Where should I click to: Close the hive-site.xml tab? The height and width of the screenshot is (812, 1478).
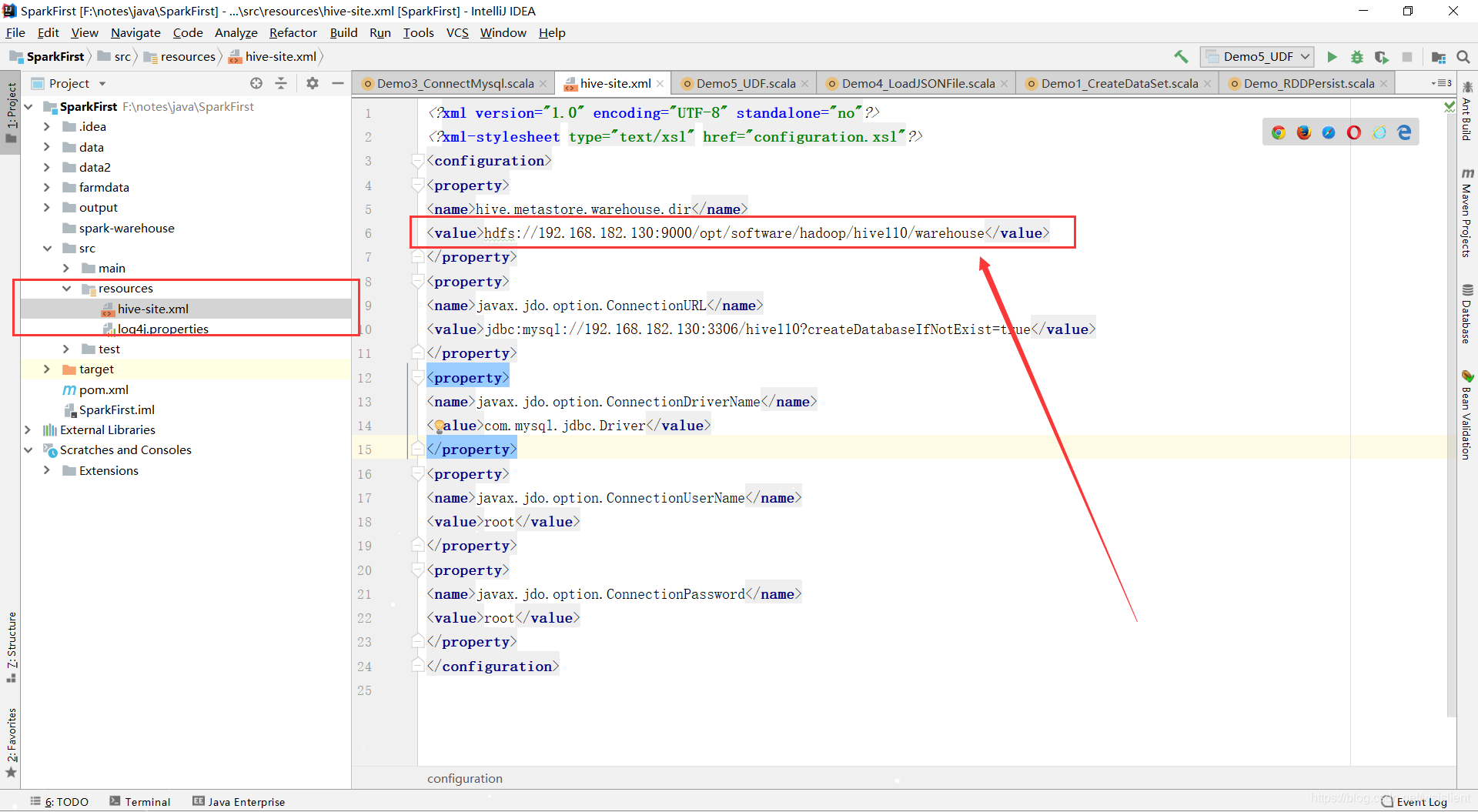(x=660, y=84)
